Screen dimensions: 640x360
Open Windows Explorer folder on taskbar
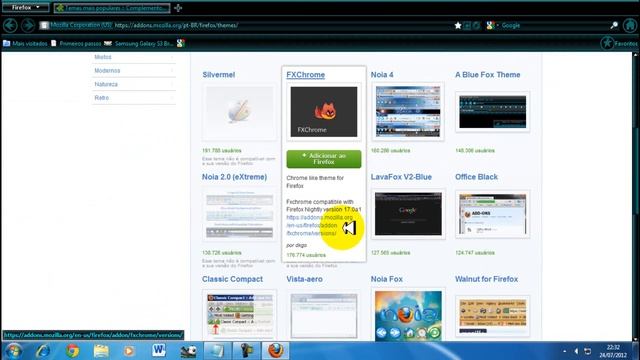point(101,351)
